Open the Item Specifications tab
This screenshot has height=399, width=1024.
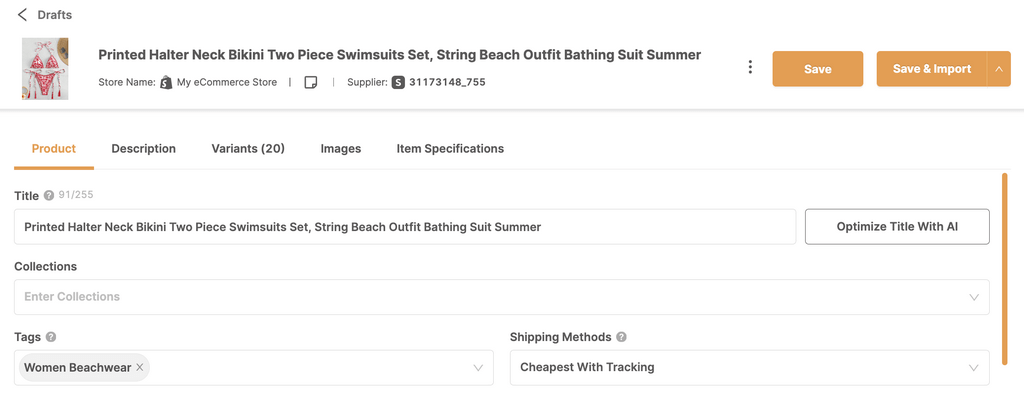(450, 149)
